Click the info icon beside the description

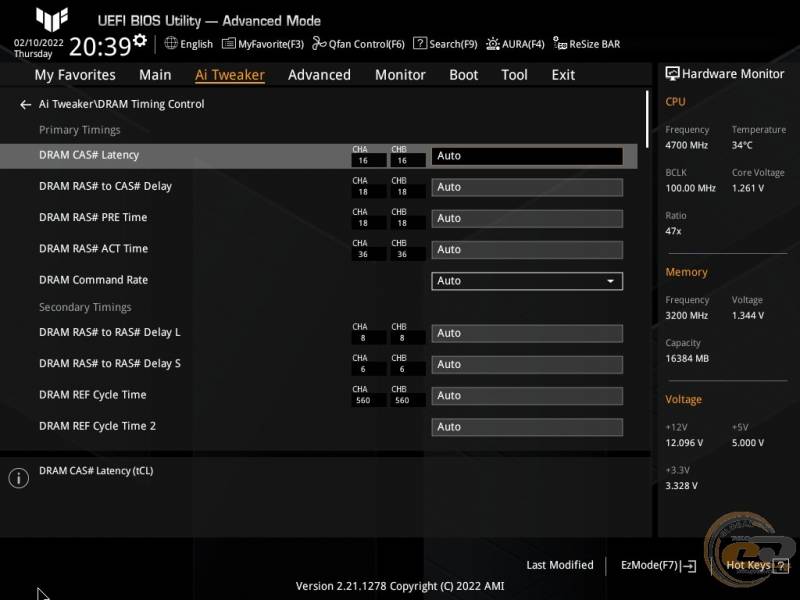click(x=19, y=478)
